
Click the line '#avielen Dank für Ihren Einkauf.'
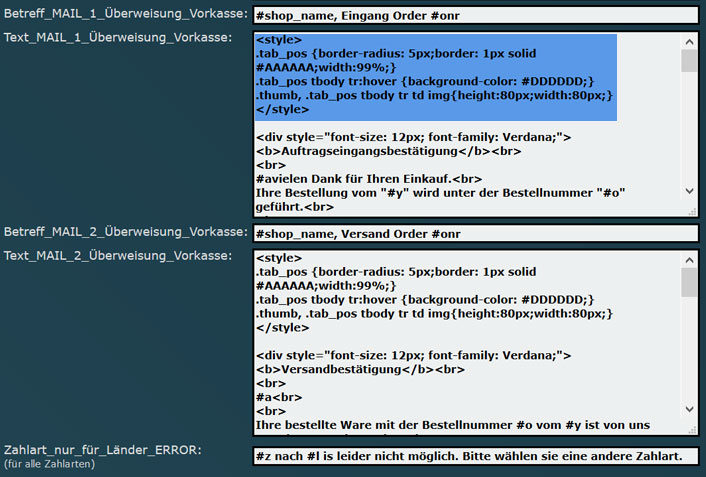tap(369, 179)
